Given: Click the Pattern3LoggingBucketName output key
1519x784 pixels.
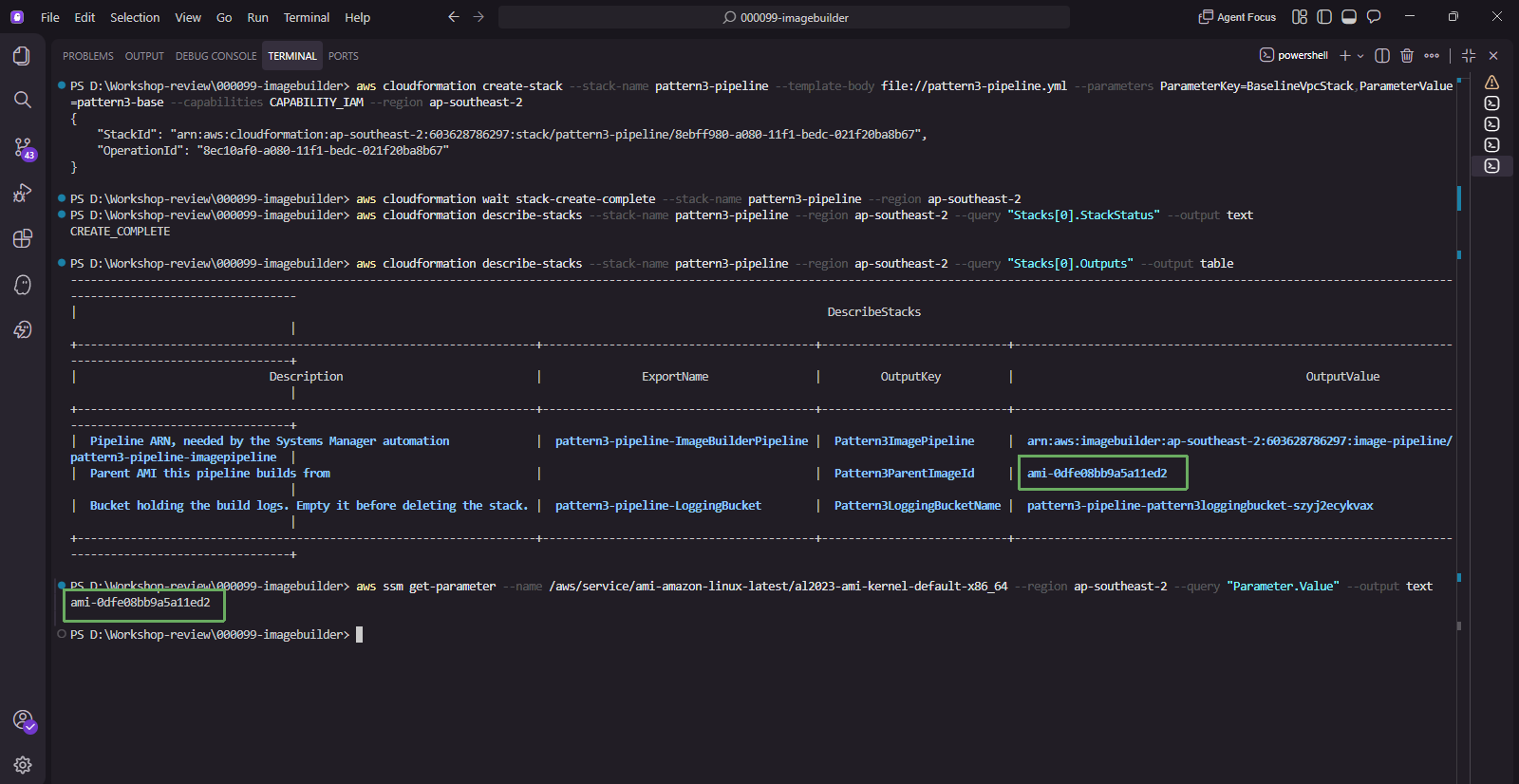Looking at the screenshot, I should point(917,506).
